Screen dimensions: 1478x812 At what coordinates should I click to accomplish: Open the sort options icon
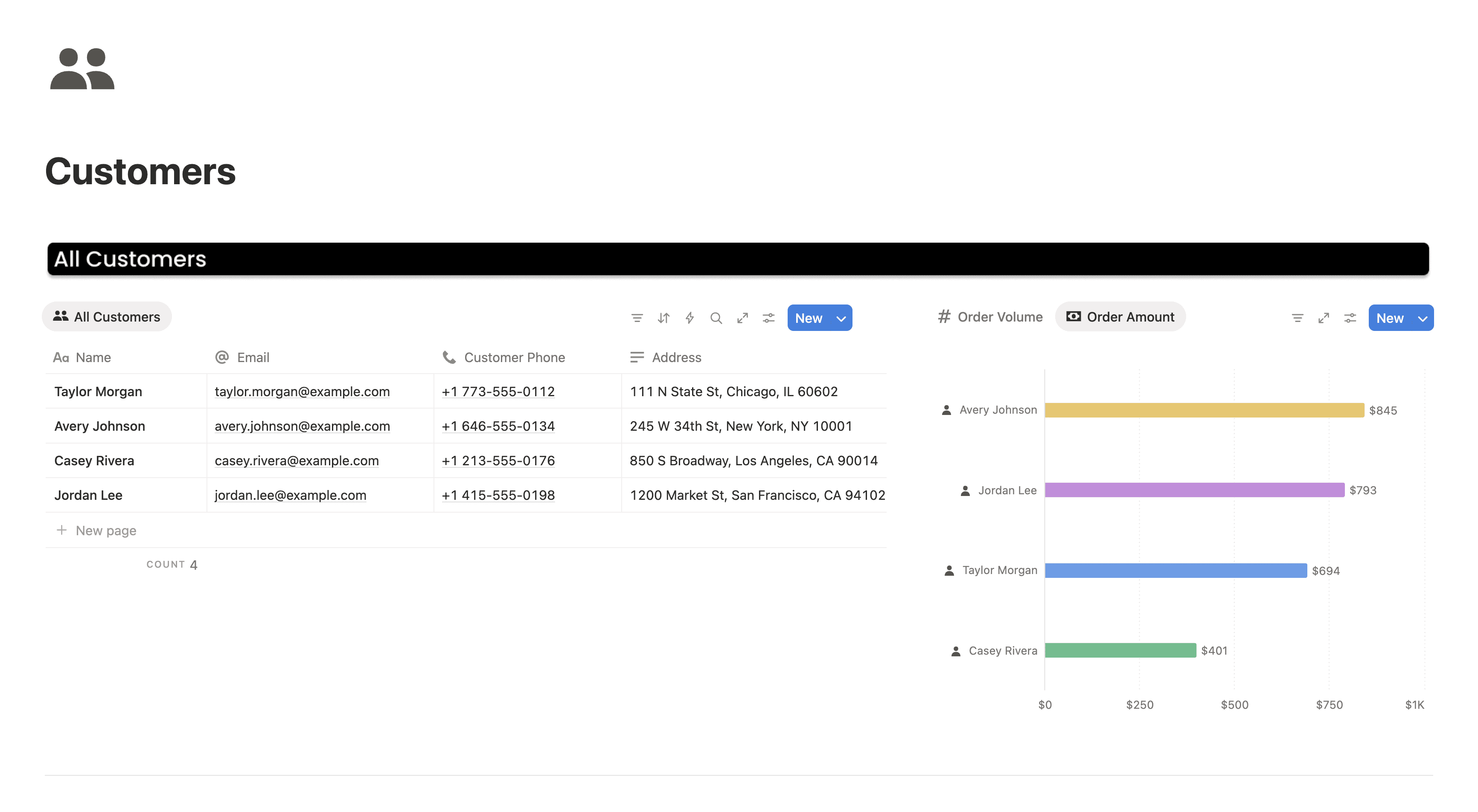pos(663,318)
